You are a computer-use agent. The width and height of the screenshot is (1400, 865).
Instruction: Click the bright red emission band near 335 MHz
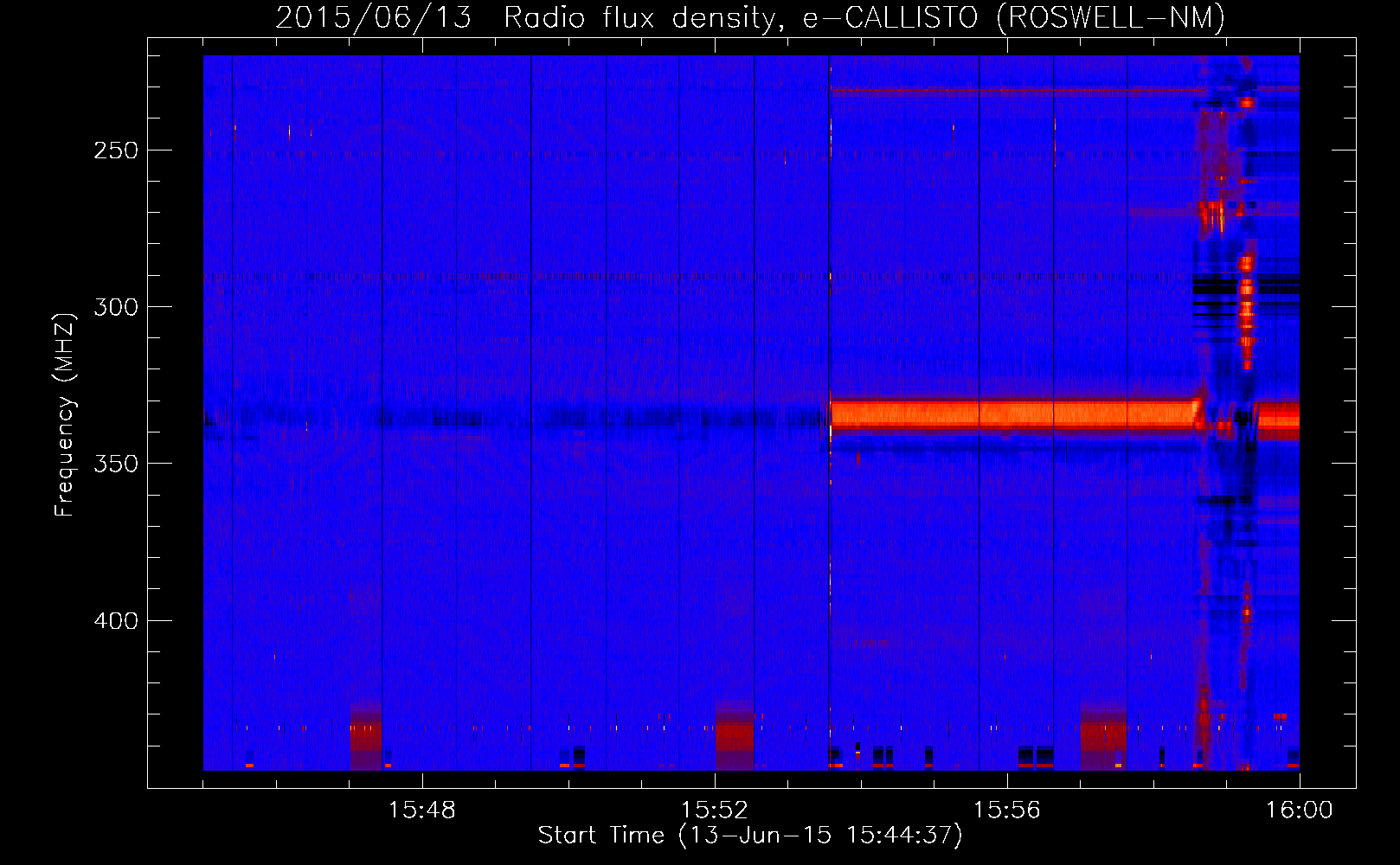1017,413
